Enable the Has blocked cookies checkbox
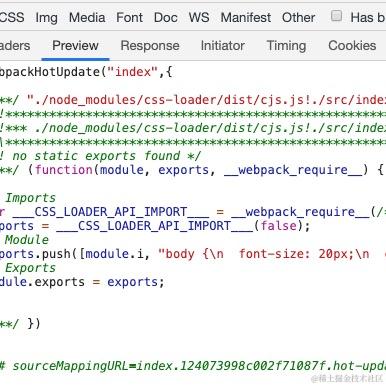Viewport: 386px width, 386px height. [336, 16]
